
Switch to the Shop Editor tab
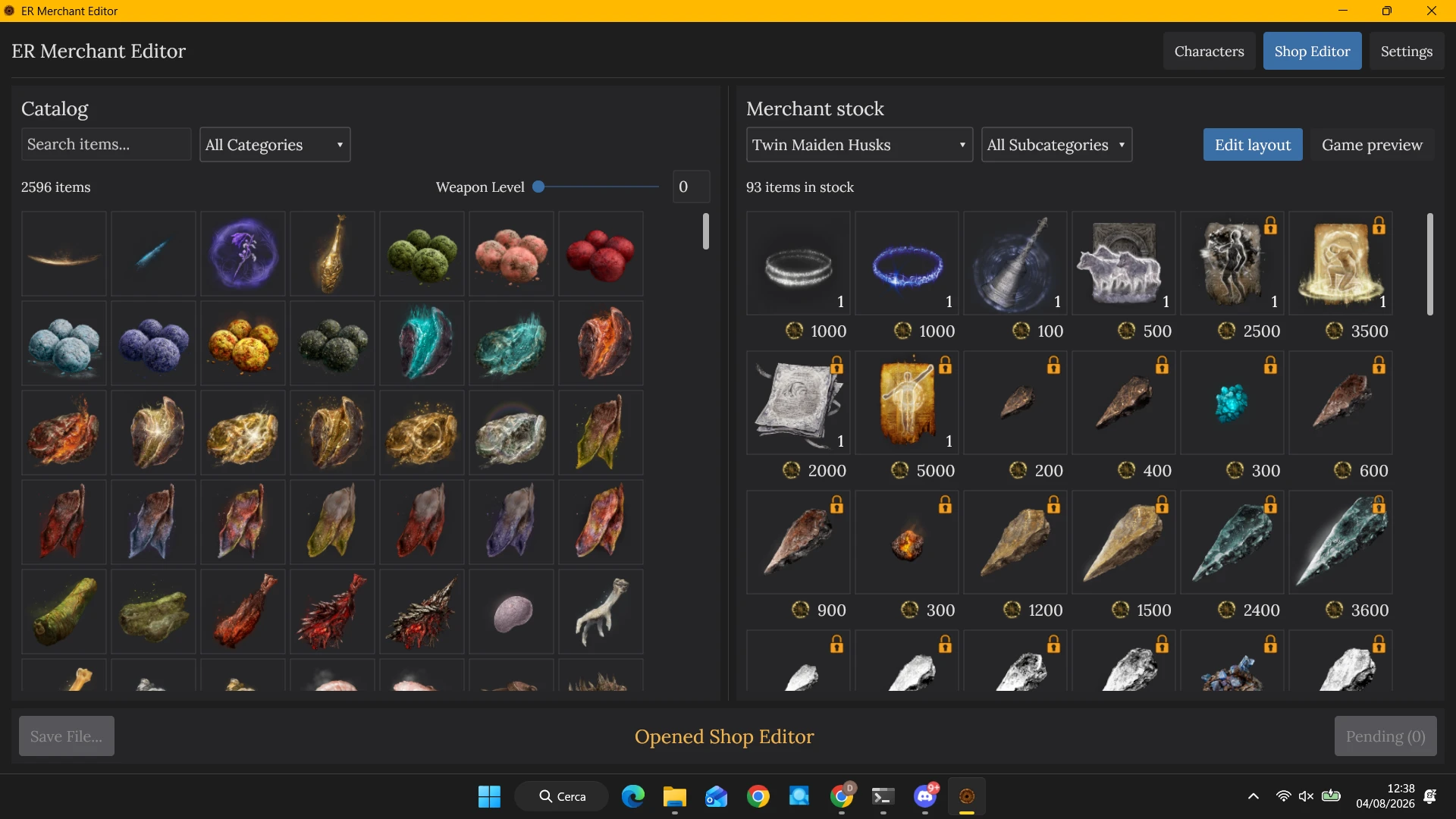pos(1312,51)
